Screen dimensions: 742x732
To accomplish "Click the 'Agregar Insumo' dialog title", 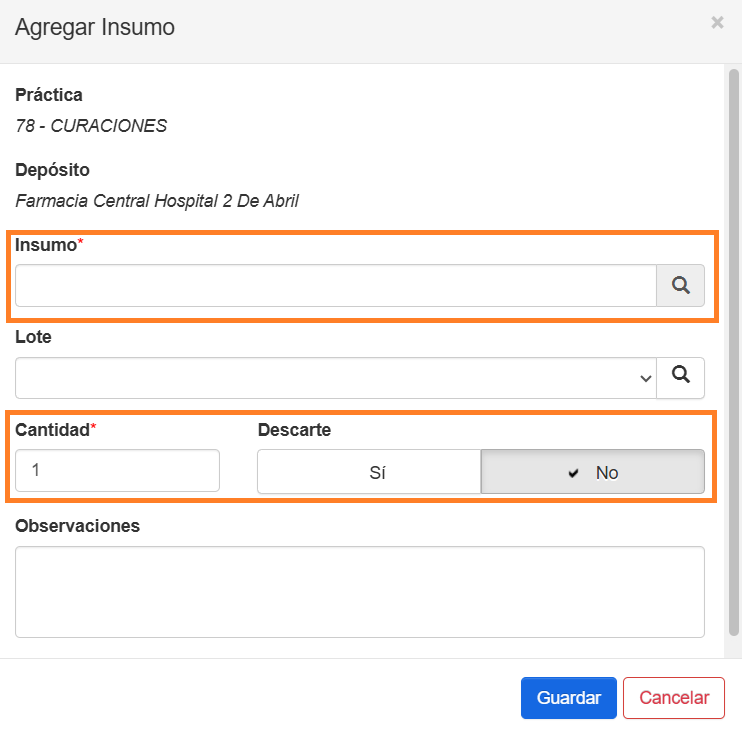I will (x=95, y=27).
